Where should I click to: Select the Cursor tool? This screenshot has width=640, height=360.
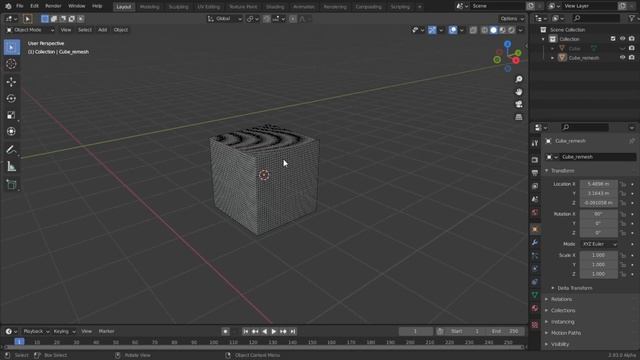tap(11, 64)
